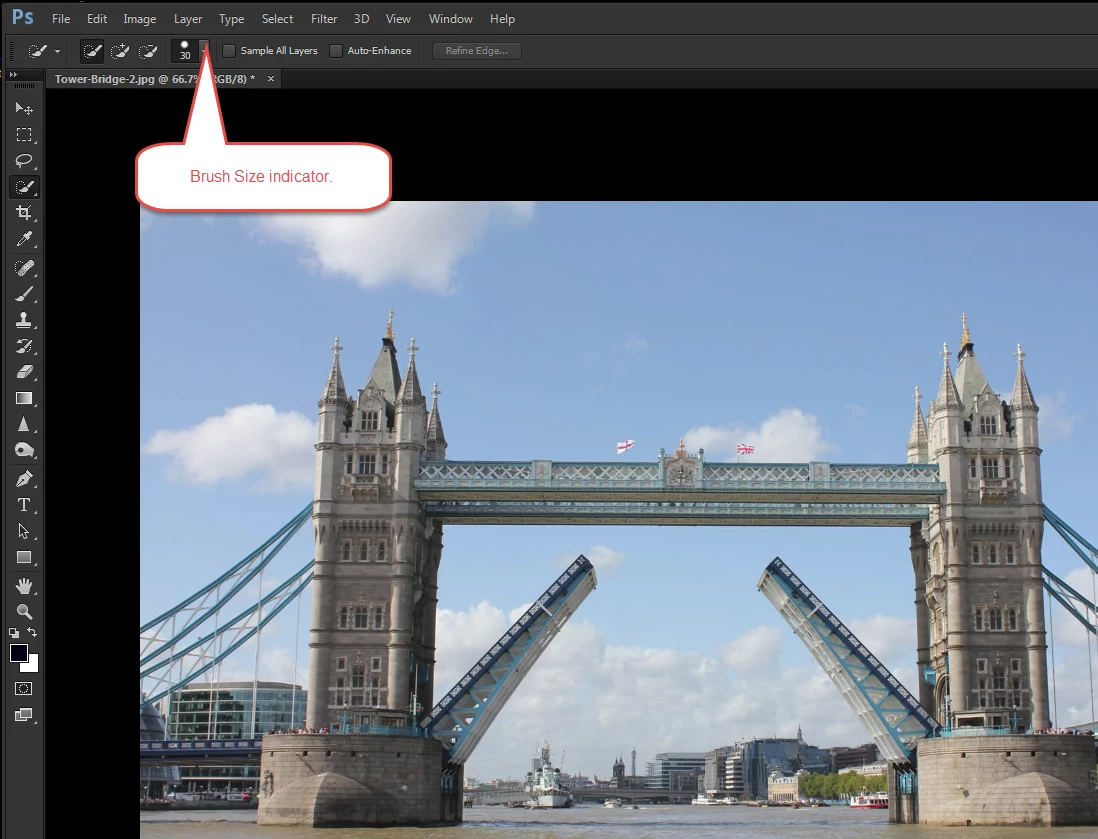Image resolution: width=1098 pixels, height=839 pixels.
Task: Choose Add to Selection mode
Action: [120, 50]
